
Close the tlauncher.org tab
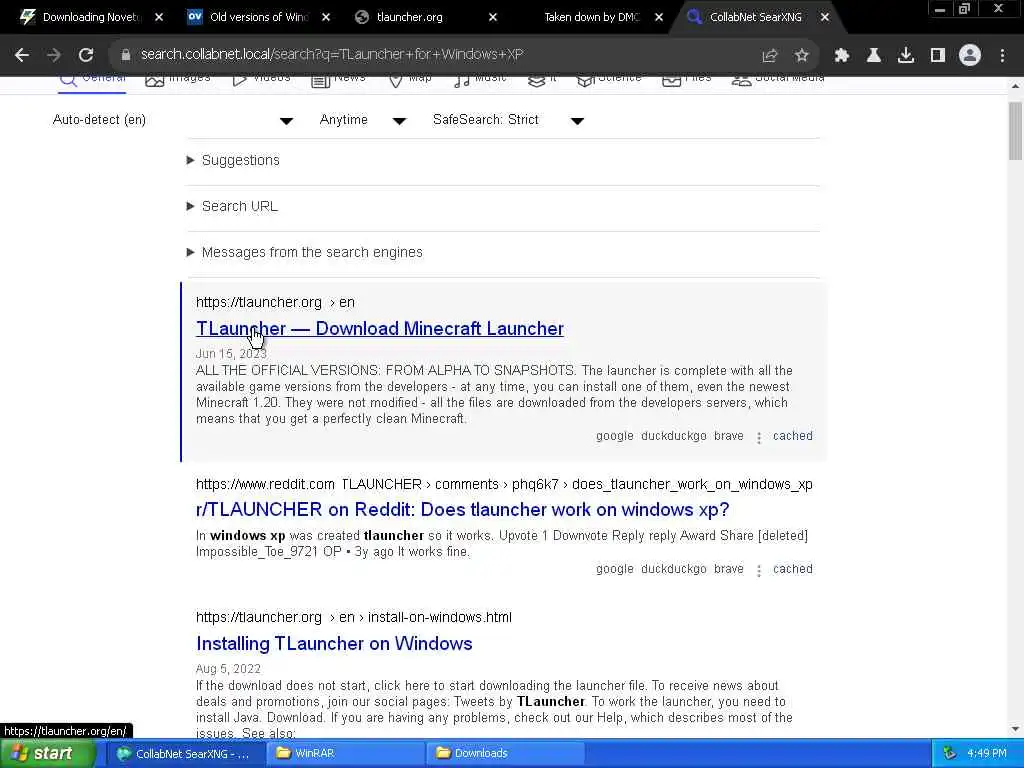point(493,17)
